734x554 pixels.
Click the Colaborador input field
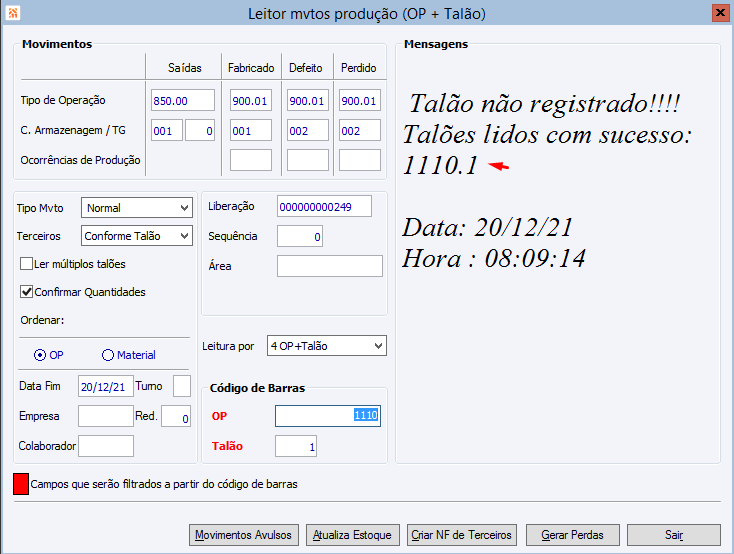point(106,446)
